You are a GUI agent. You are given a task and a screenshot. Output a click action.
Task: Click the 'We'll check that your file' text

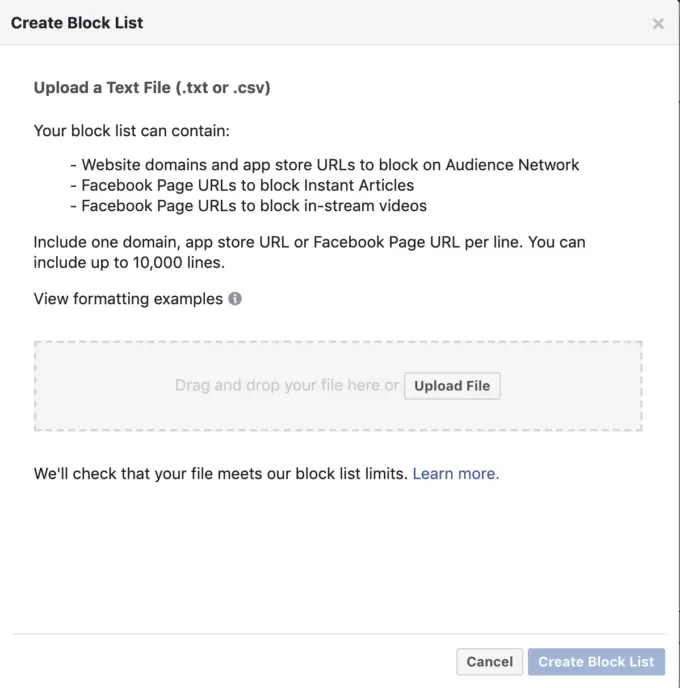[x=220, y=474]
